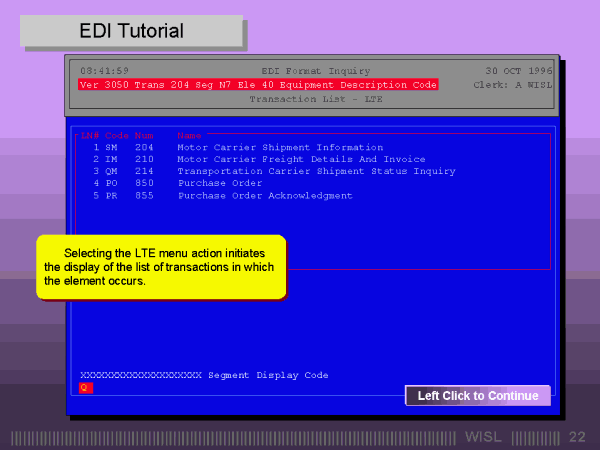This screenshot has height=450, width=600.
Task: Select the Purchase Order Acknowledgment row
Action: click(x=264, y=196)
